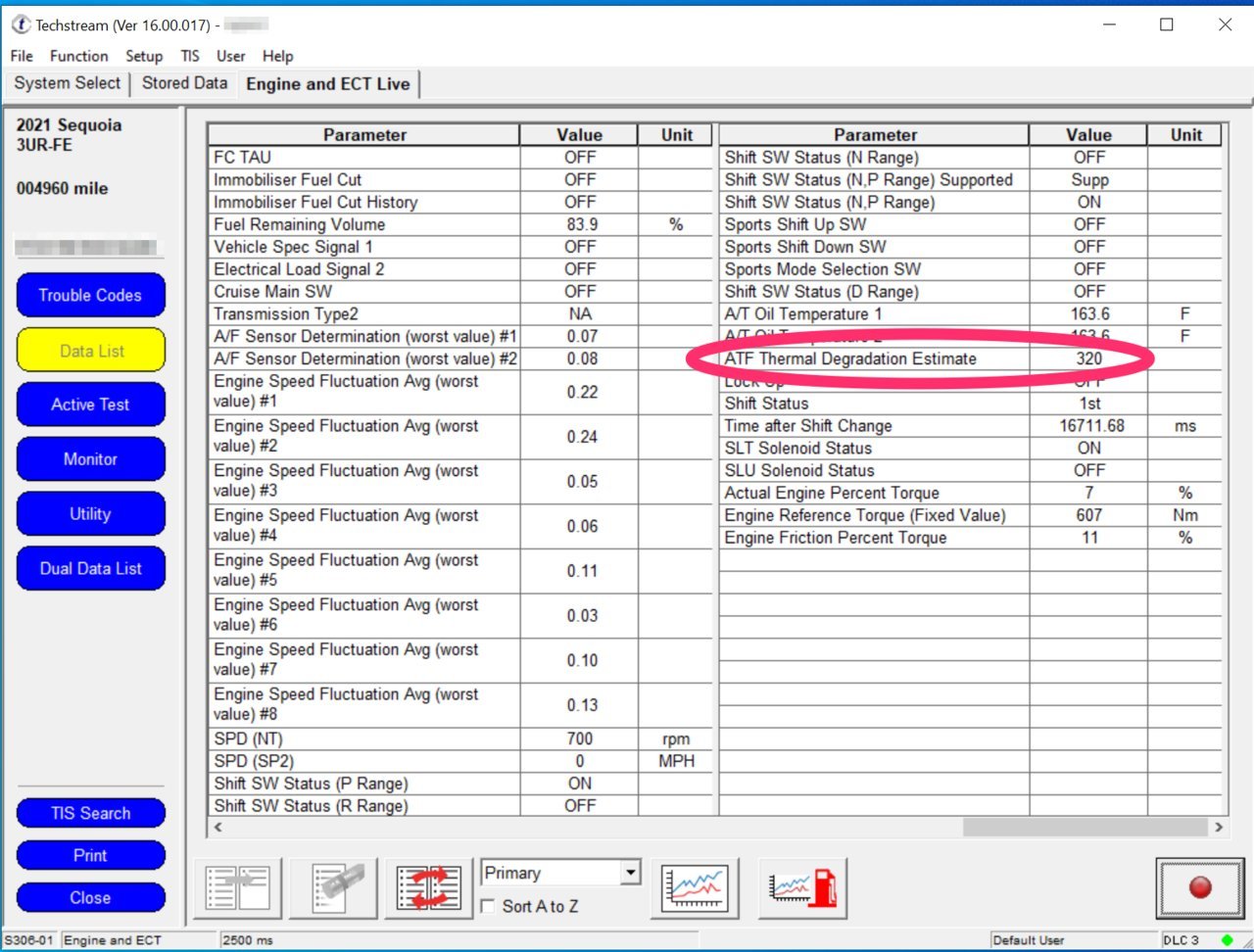Click the right table Unit column header
The width and height of the screenshot is (1254, 952).
[x=1185, y=135]
